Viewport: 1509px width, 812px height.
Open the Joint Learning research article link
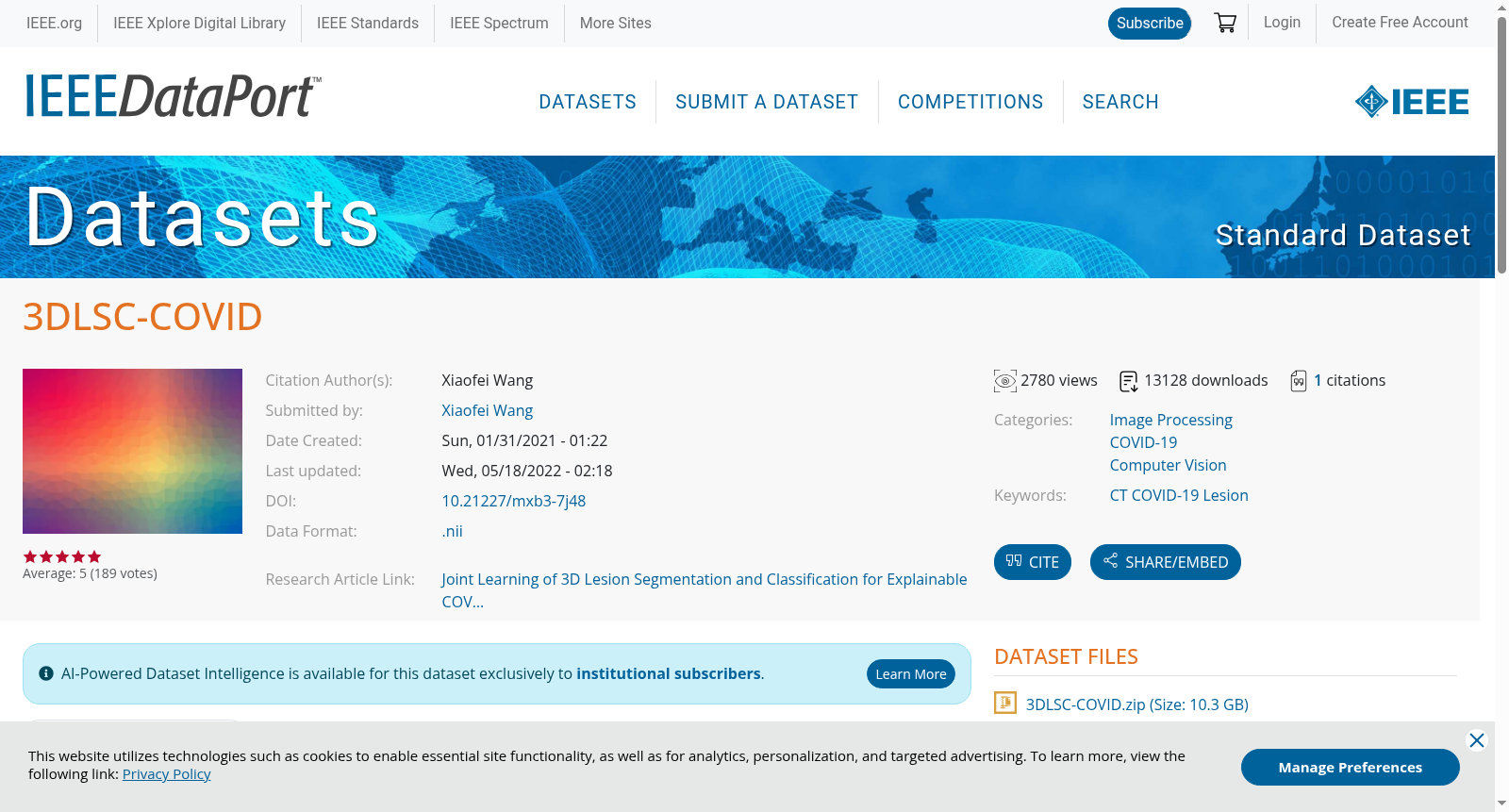coord(704,590)
